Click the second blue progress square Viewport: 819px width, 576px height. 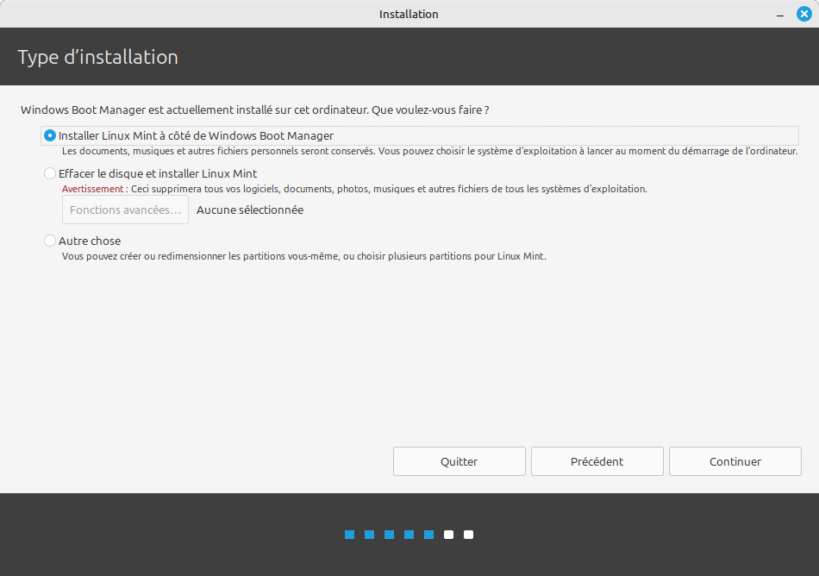point(369,535)
